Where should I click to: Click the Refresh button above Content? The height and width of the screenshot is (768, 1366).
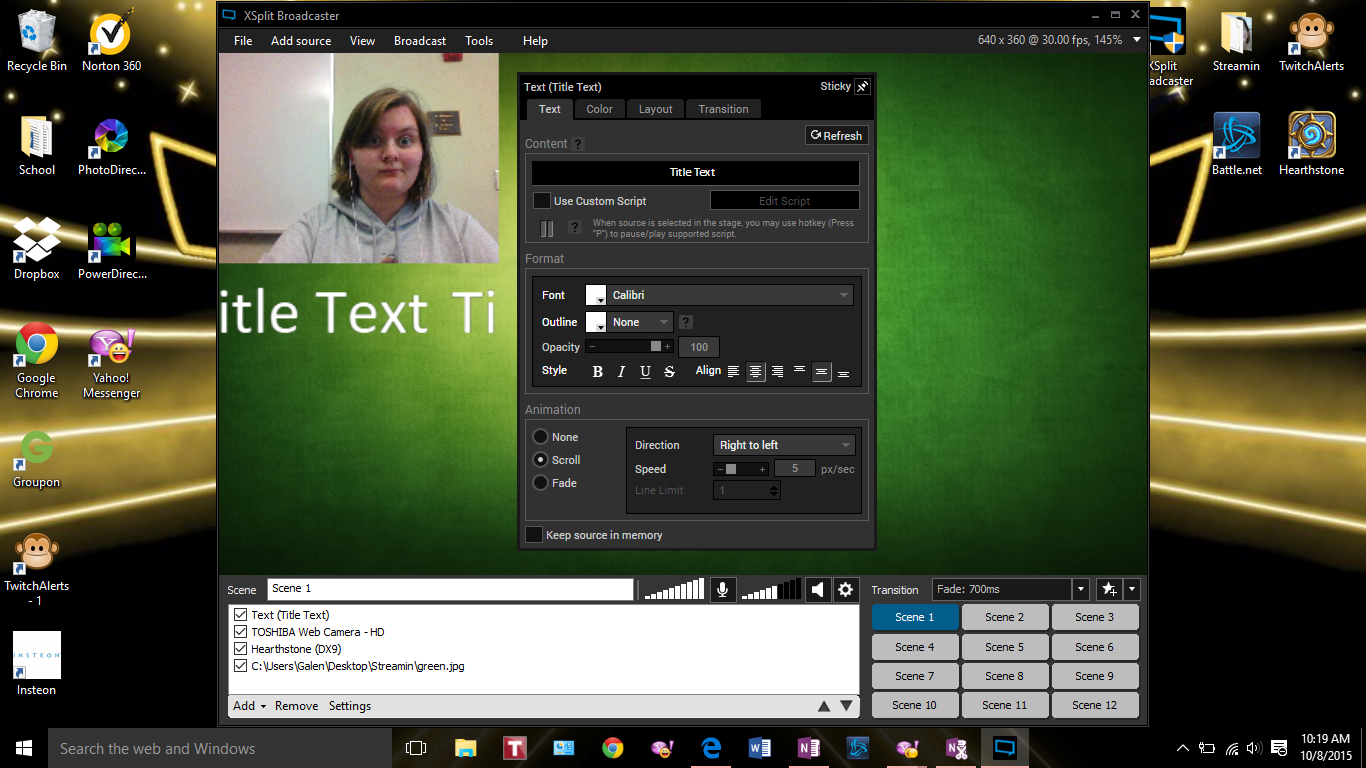tap(836, 135)
